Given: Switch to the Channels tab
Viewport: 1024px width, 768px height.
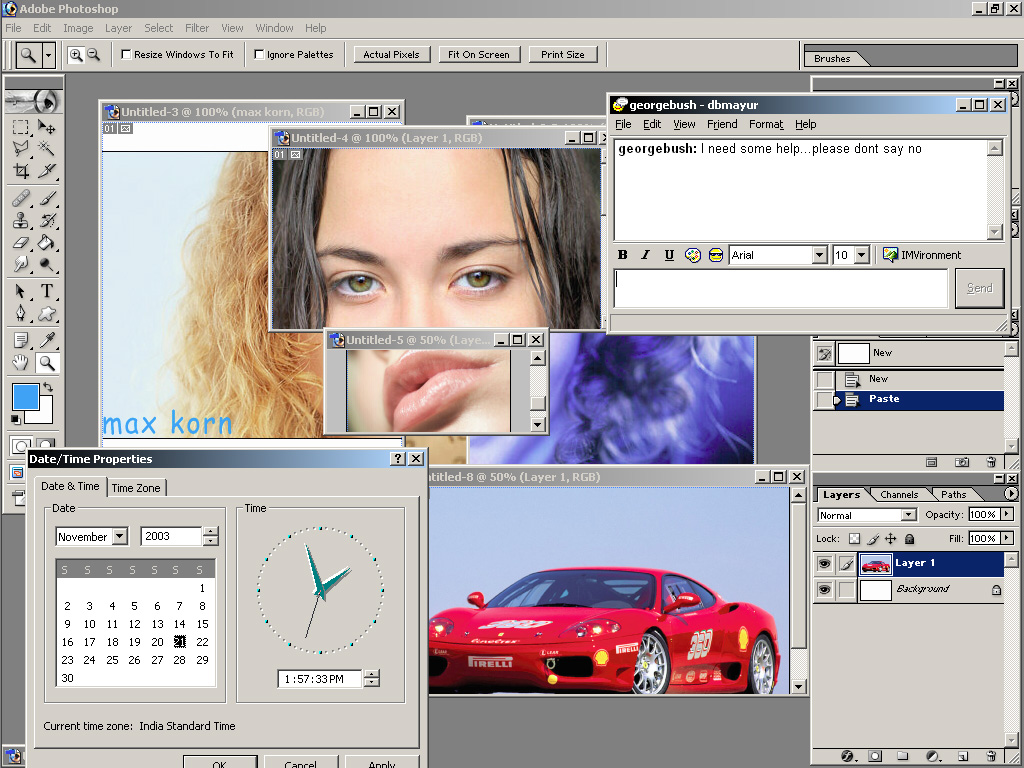Looking at the screenshot, I should [x=899, y=494].
